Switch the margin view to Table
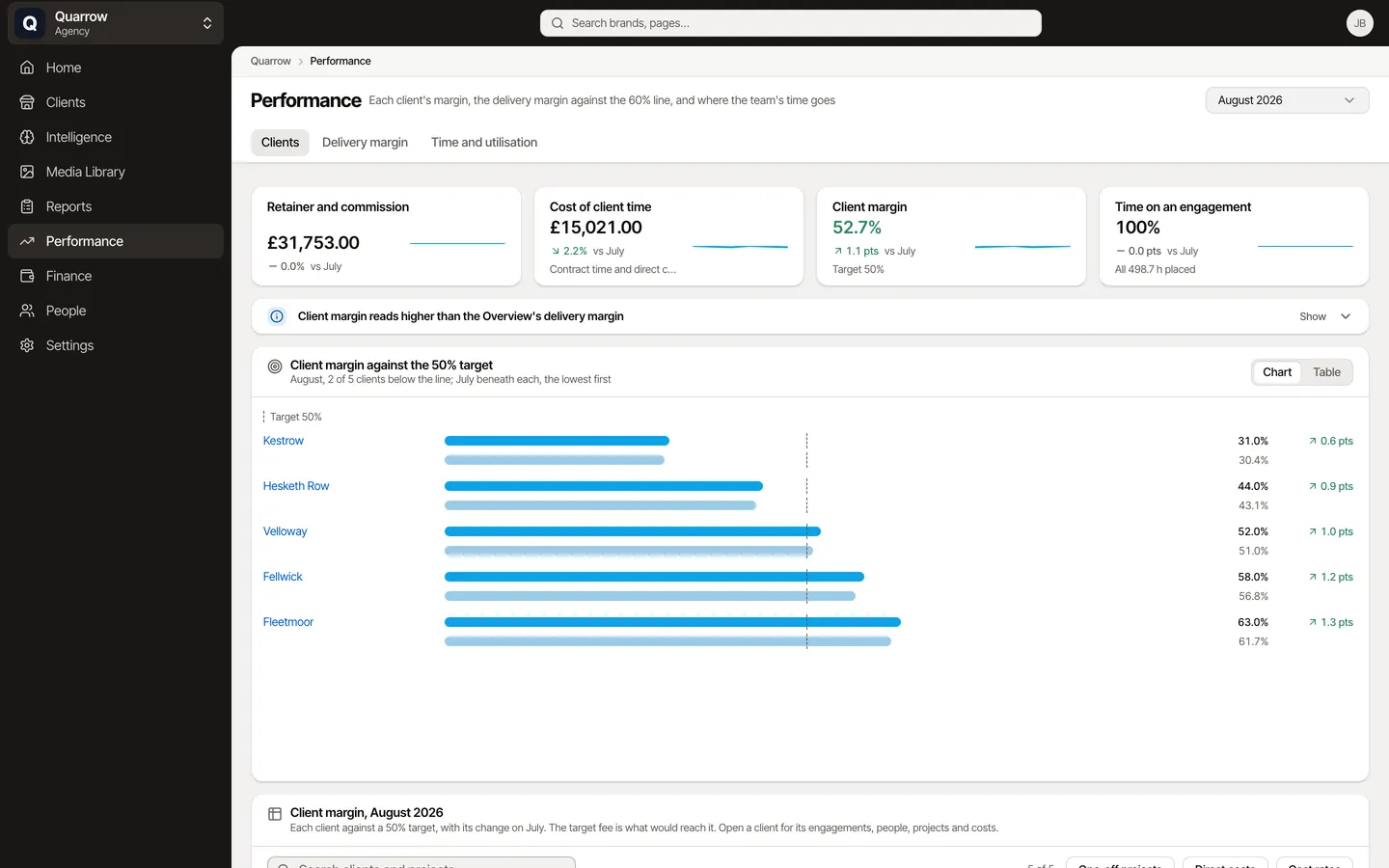This screenshot has width=1389, height=868. coord(1326,372)
